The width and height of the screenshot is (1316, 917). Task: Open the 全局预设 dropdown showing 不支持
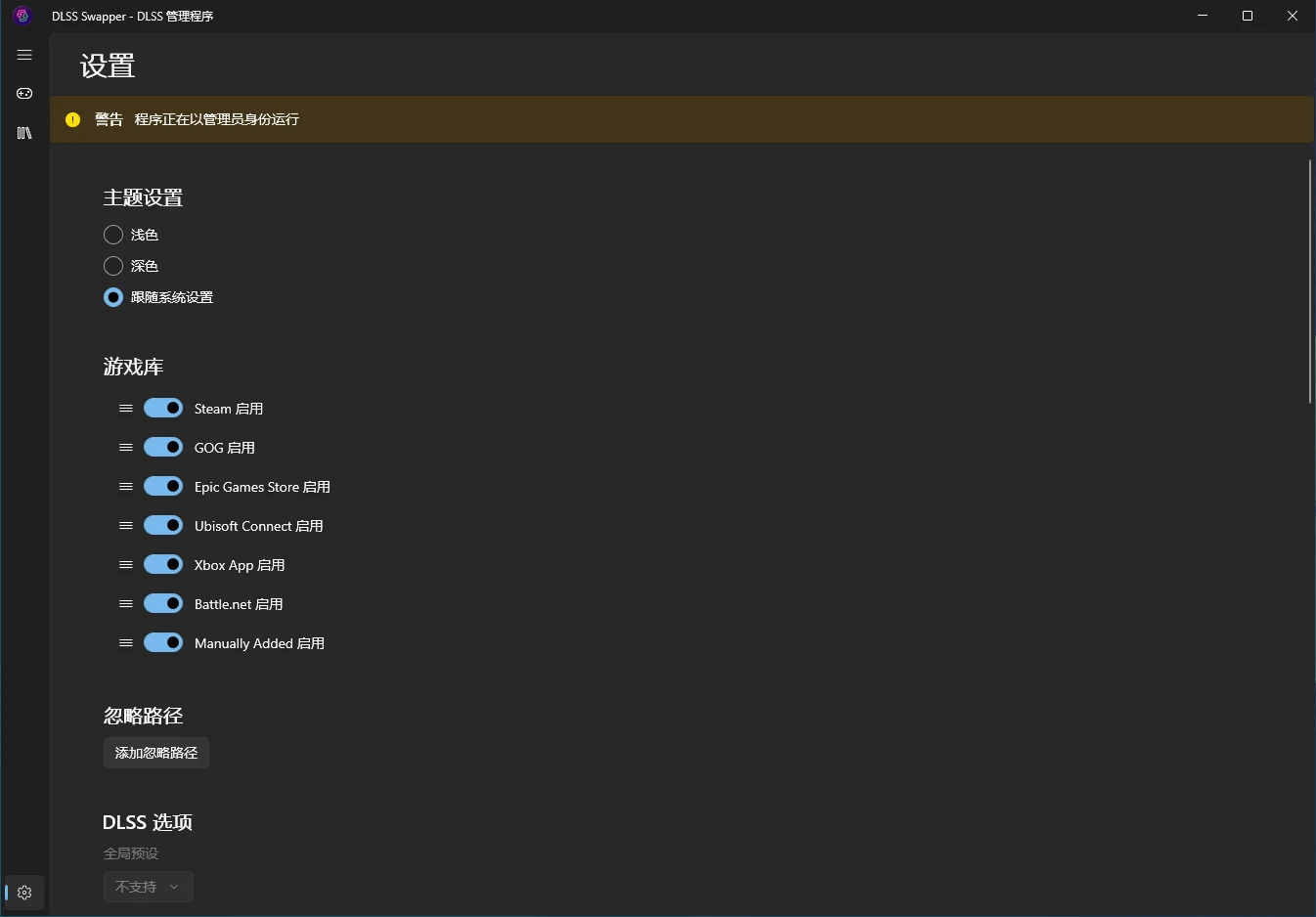(149, 887)
